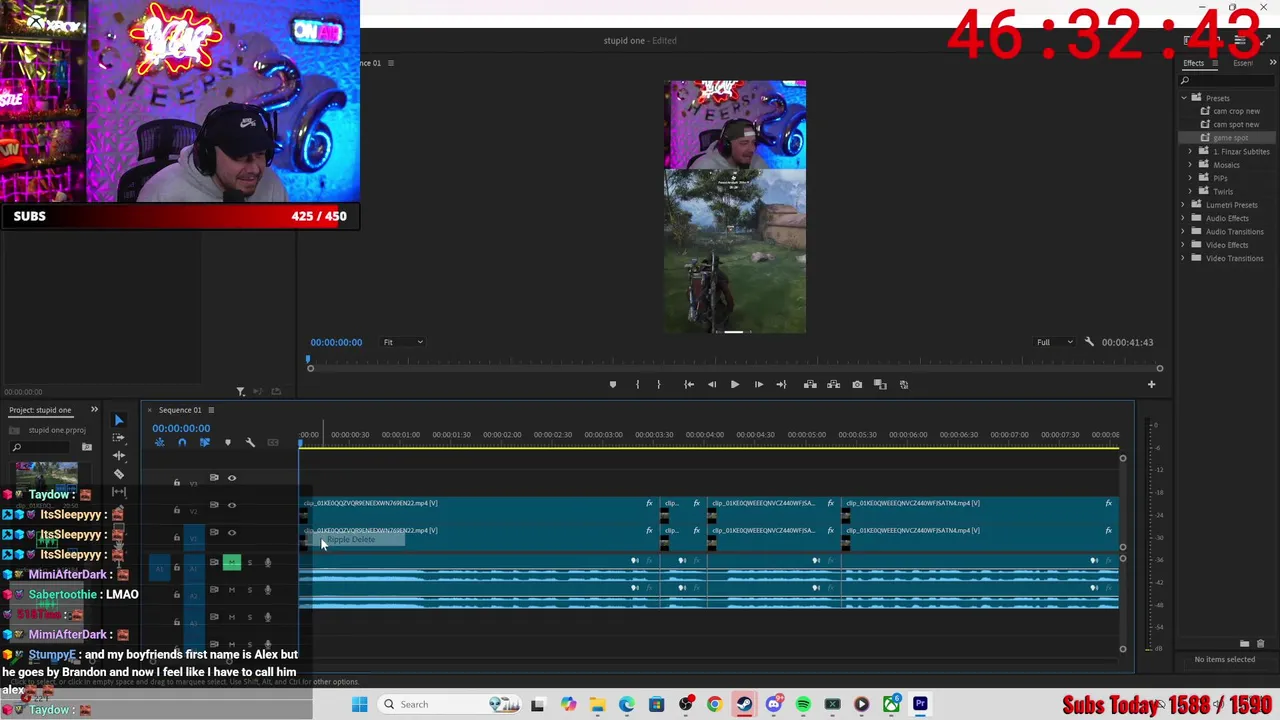
Task: Open Spotify from the taskbar
Action: coord(803,704)
